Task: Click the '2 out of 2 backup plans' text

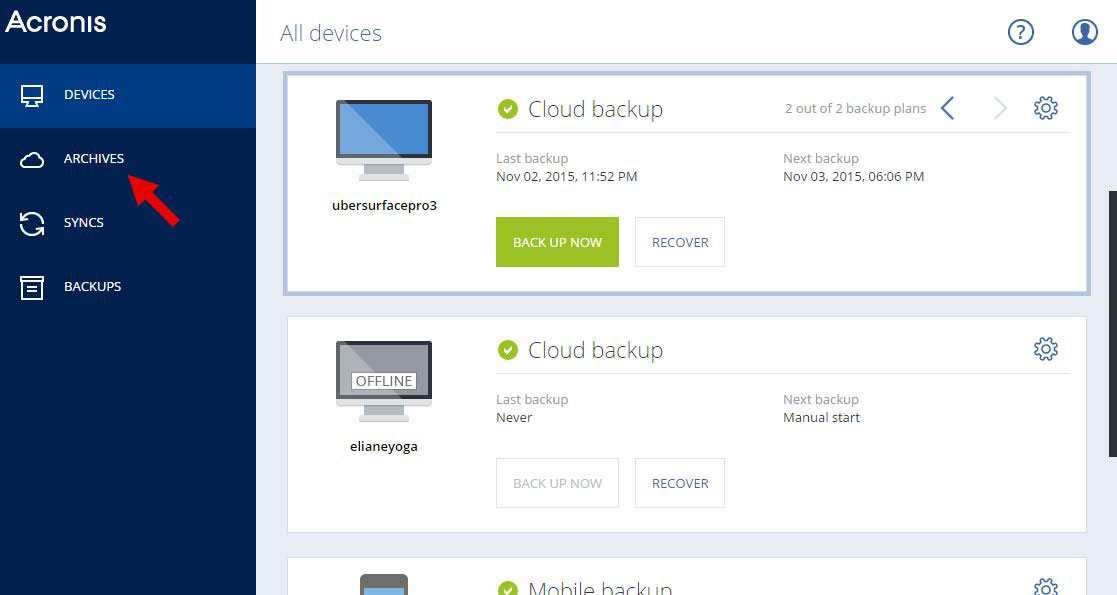Action: (855, 108)
